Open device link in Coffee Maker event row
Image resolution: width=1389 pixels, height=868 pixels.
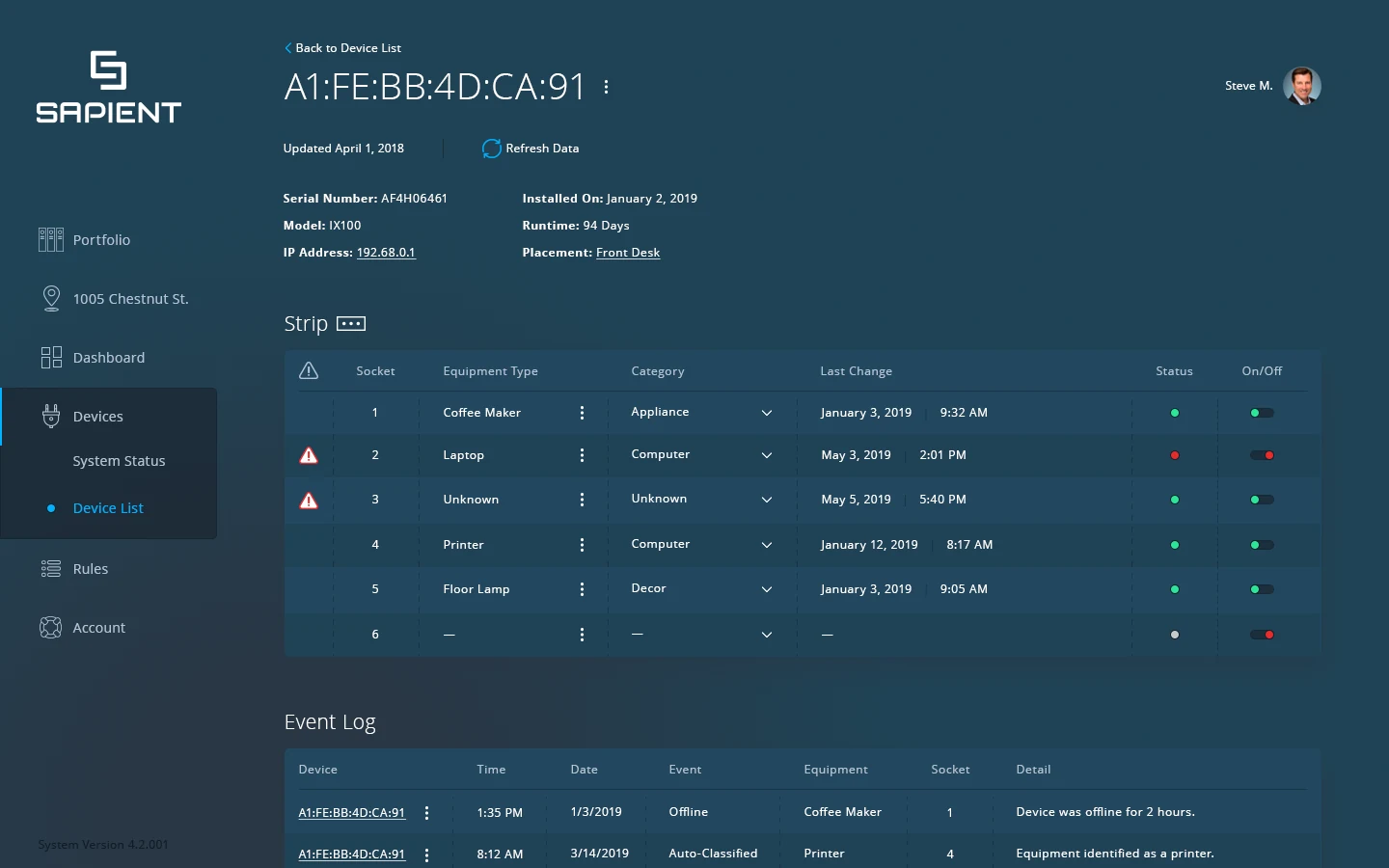click(352, 813)
